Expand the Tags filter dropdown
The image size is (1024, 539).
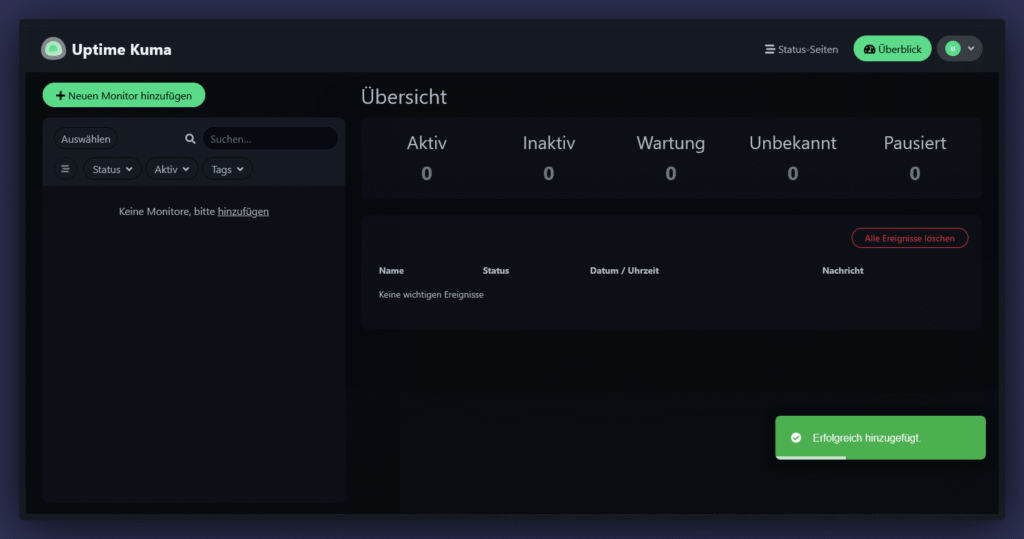tap(227, 169)
